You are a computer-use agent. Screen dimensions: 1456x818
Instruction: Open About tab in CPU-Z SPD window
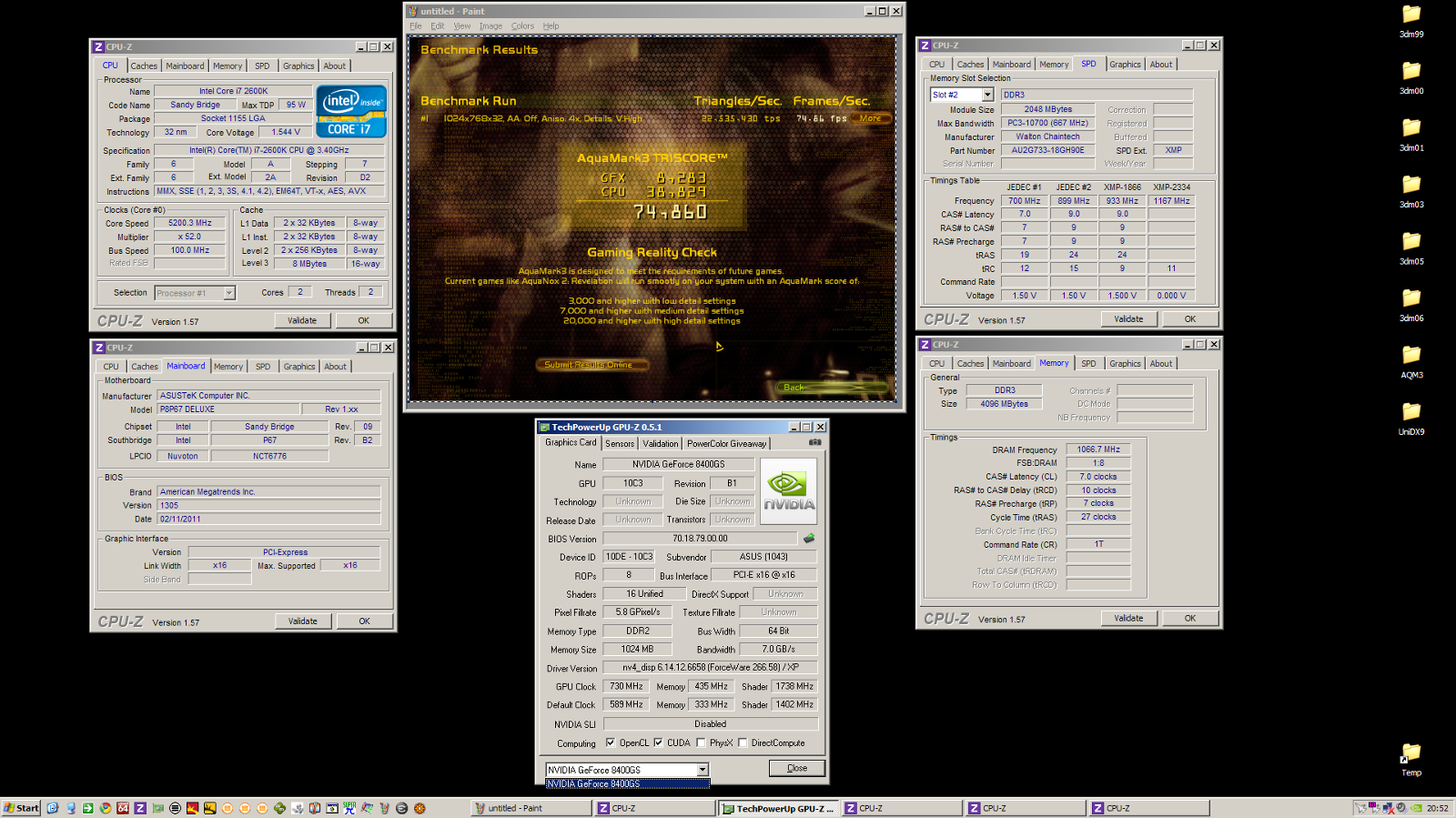1161,65
